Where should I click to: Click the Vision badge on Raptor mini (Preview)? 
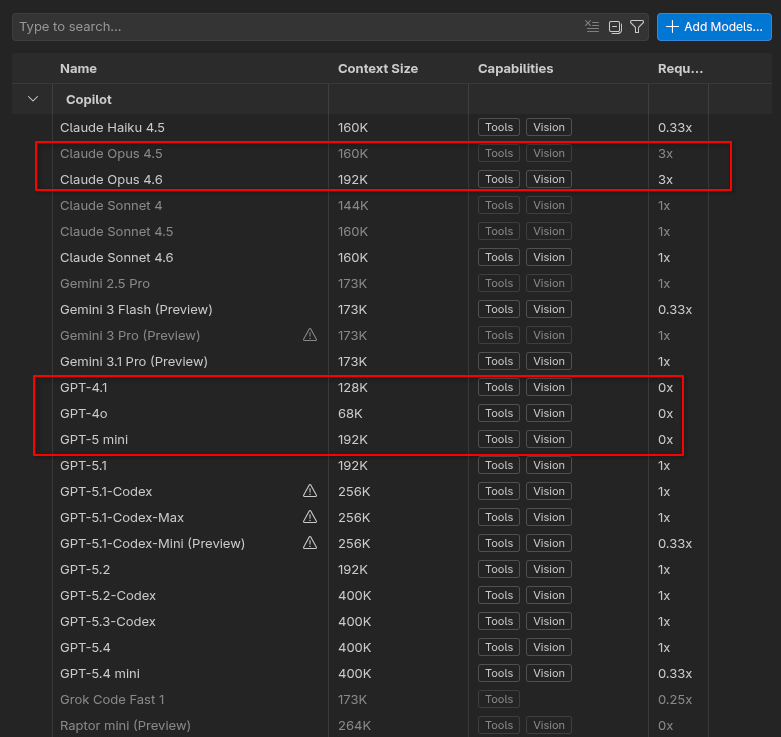click(x=548, y=725)
